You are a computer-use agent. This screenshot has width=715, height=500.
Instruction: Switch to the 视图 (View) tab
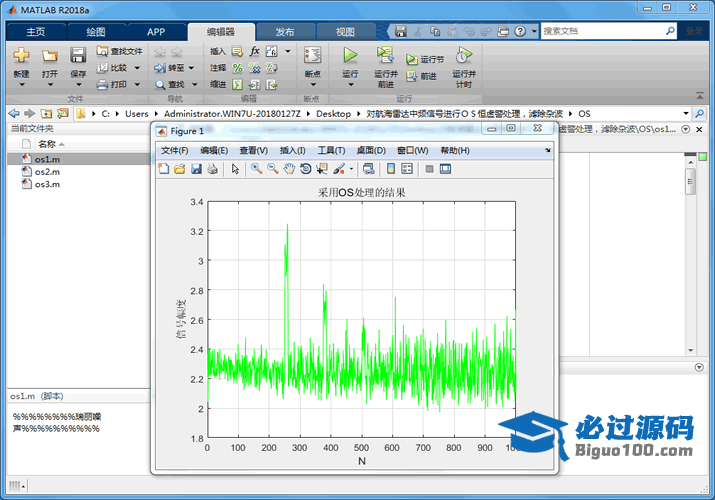(345, 32)
